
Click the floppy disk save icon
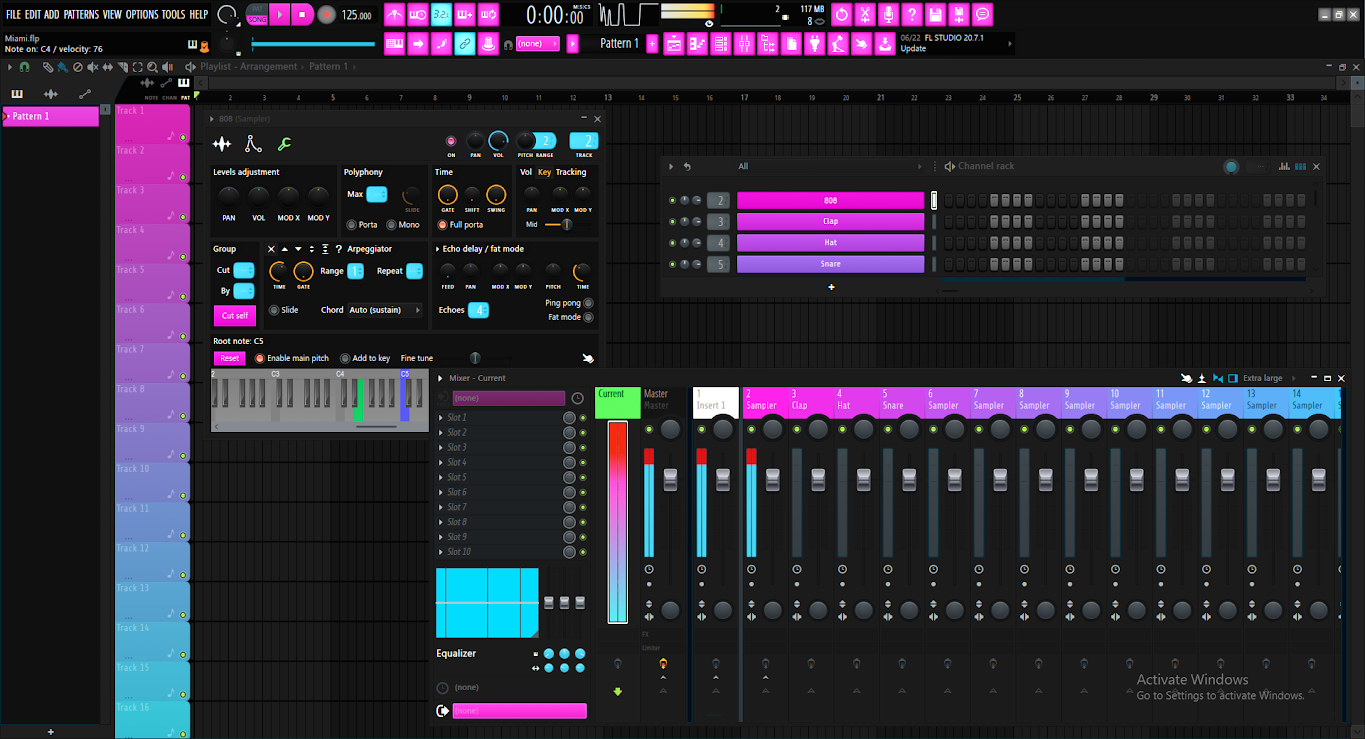tap(936, 15)
